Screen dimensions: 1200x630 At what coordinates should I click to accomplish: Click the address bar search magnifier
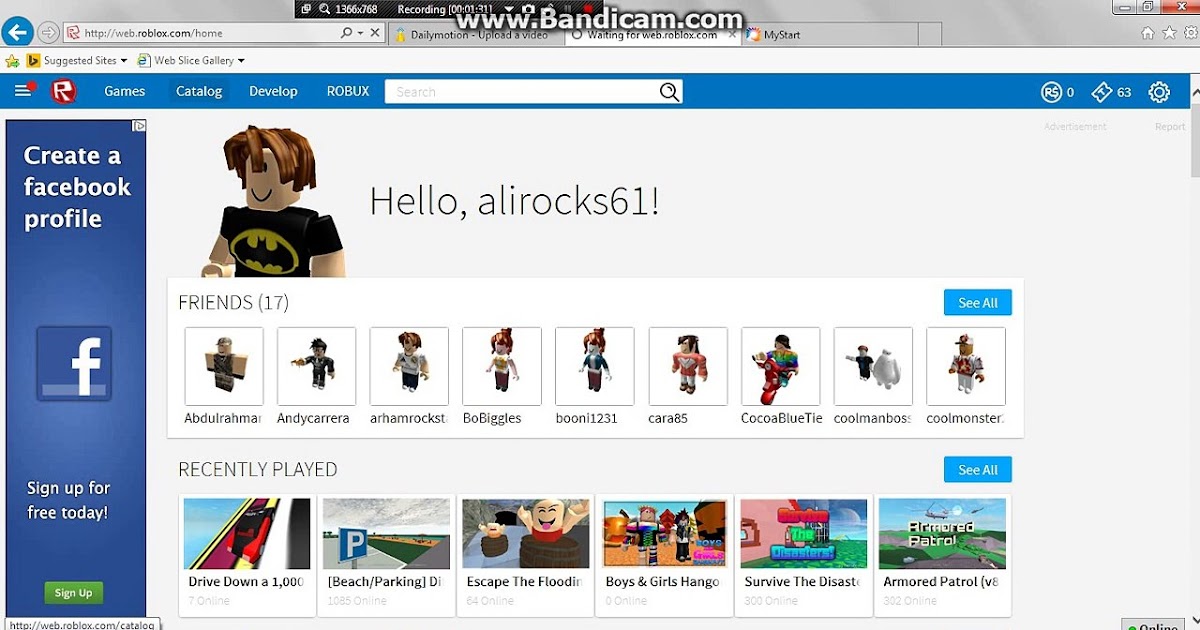pos(347,33)
